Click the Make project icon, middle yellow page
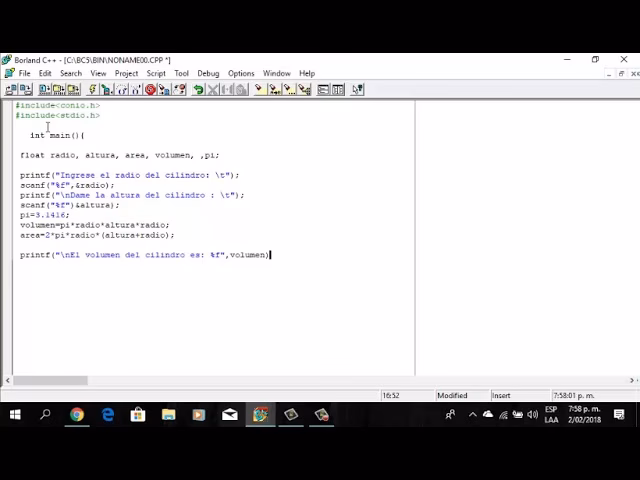The image size is (640, 480). coord(59,89)
